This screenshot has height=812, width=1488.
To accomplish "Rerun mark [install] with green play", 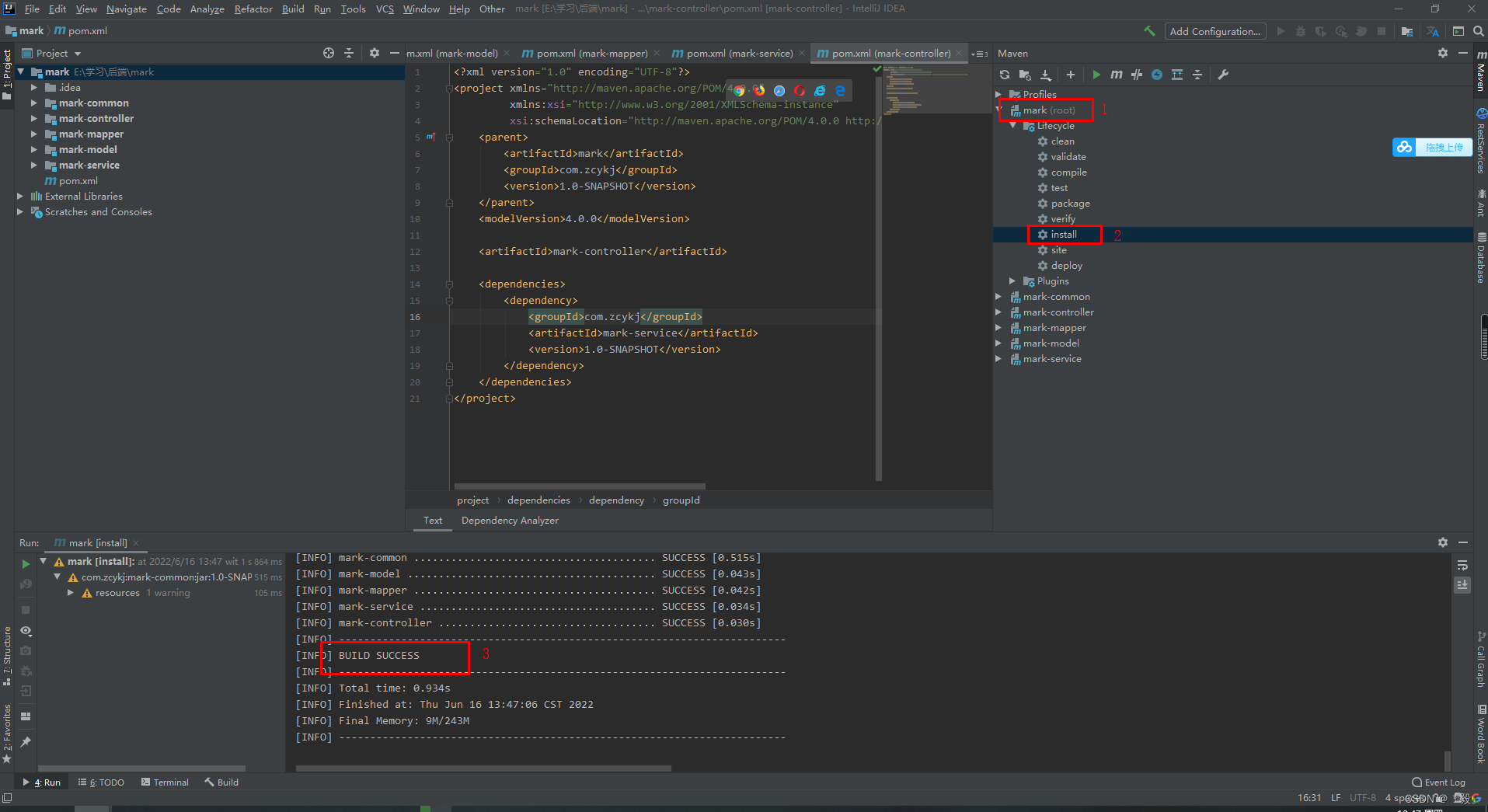I will (26, 564).
